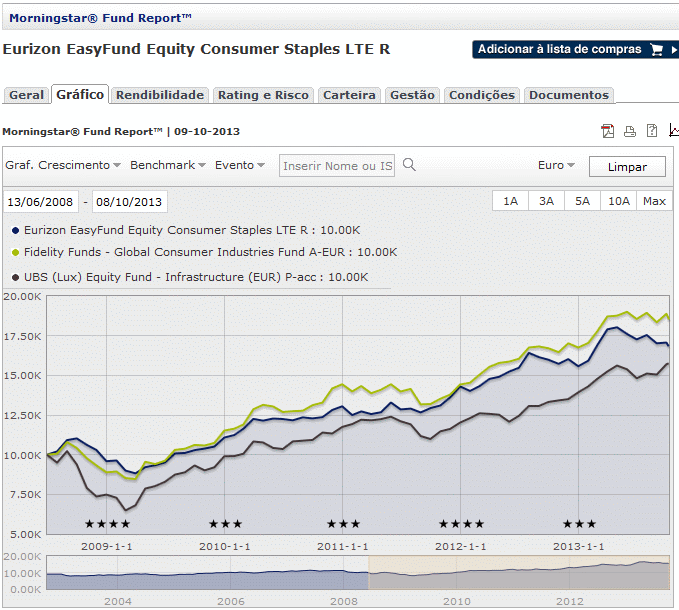Click the printer icon
Viewport: 679px width, 610px height.
(x=630, y=131)
